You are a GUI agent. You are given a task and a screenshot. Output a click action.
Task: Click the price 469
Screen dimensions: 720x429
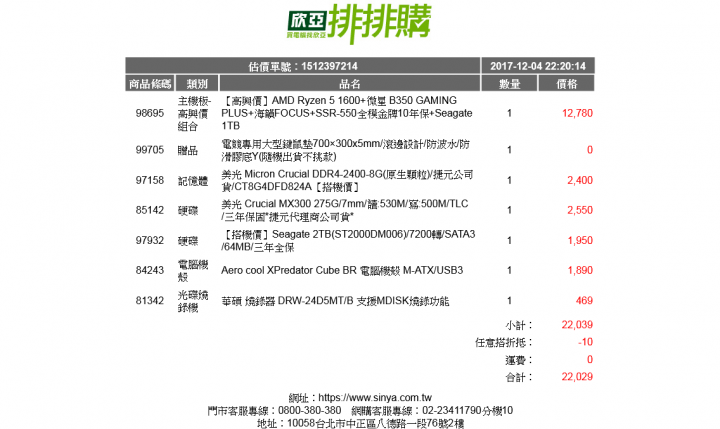[x=584, y=300]
